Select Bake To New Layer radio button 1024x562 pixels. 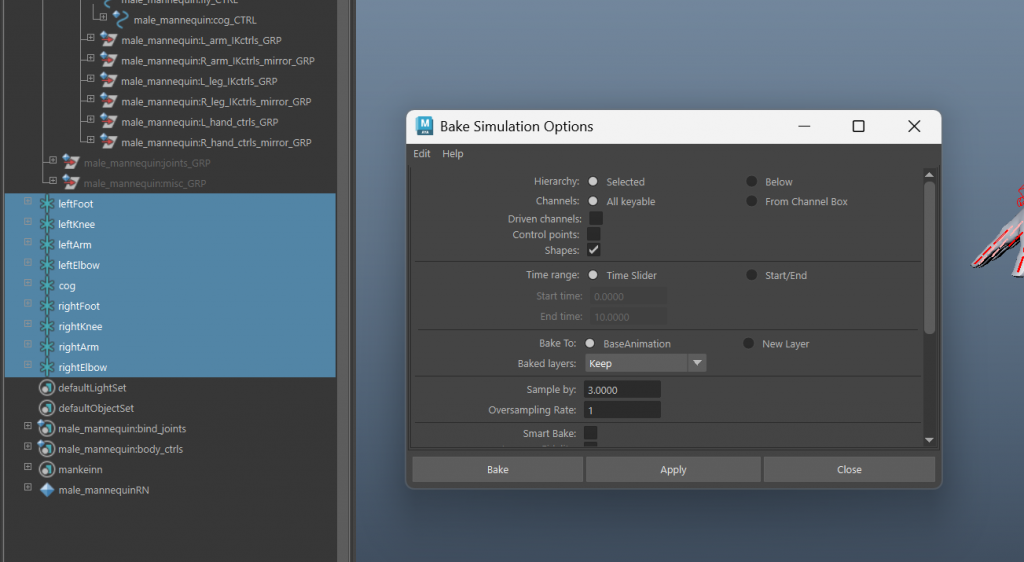[748, 343]
